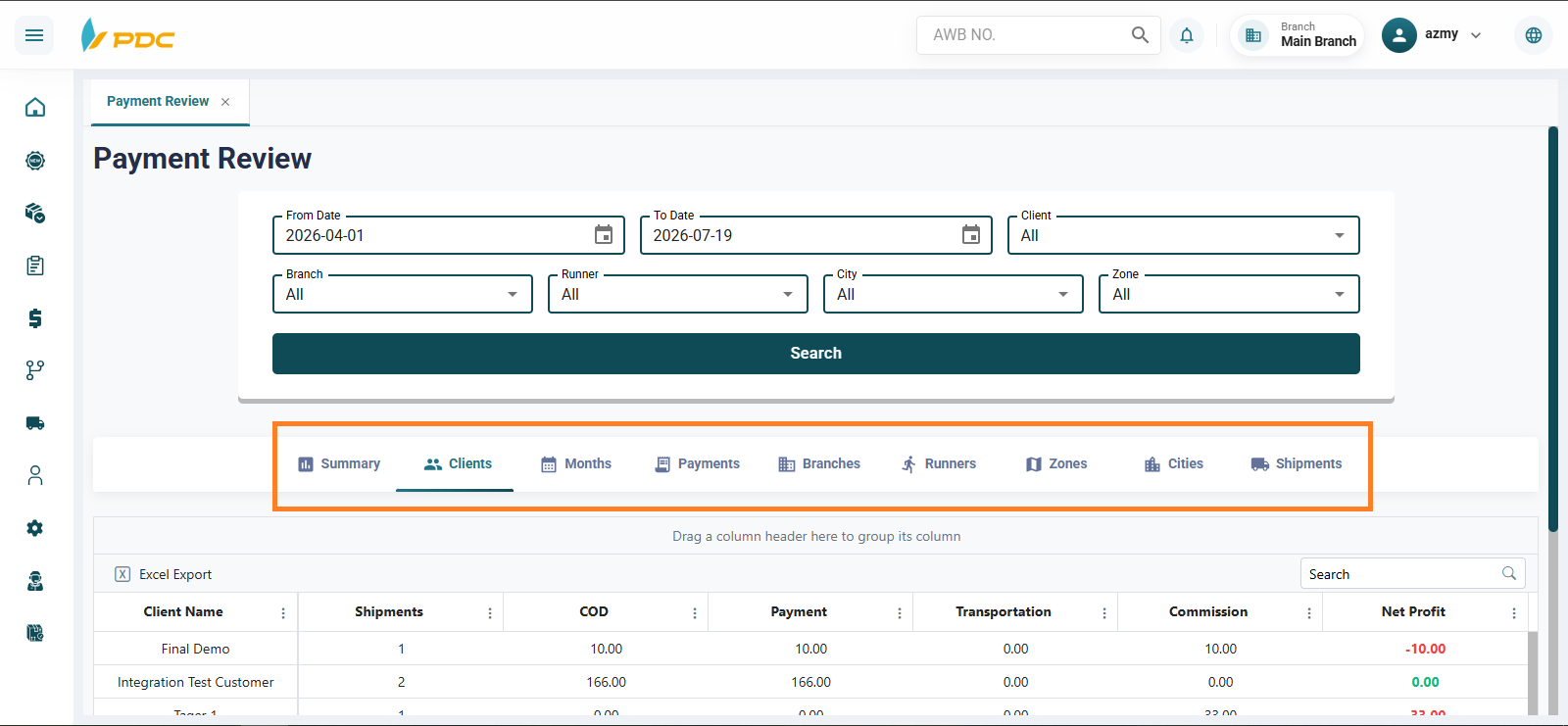Screen dimensions: 1568x726
Task: Click the AWB search magnifier icon
Action: click(x=1140, y=35)
